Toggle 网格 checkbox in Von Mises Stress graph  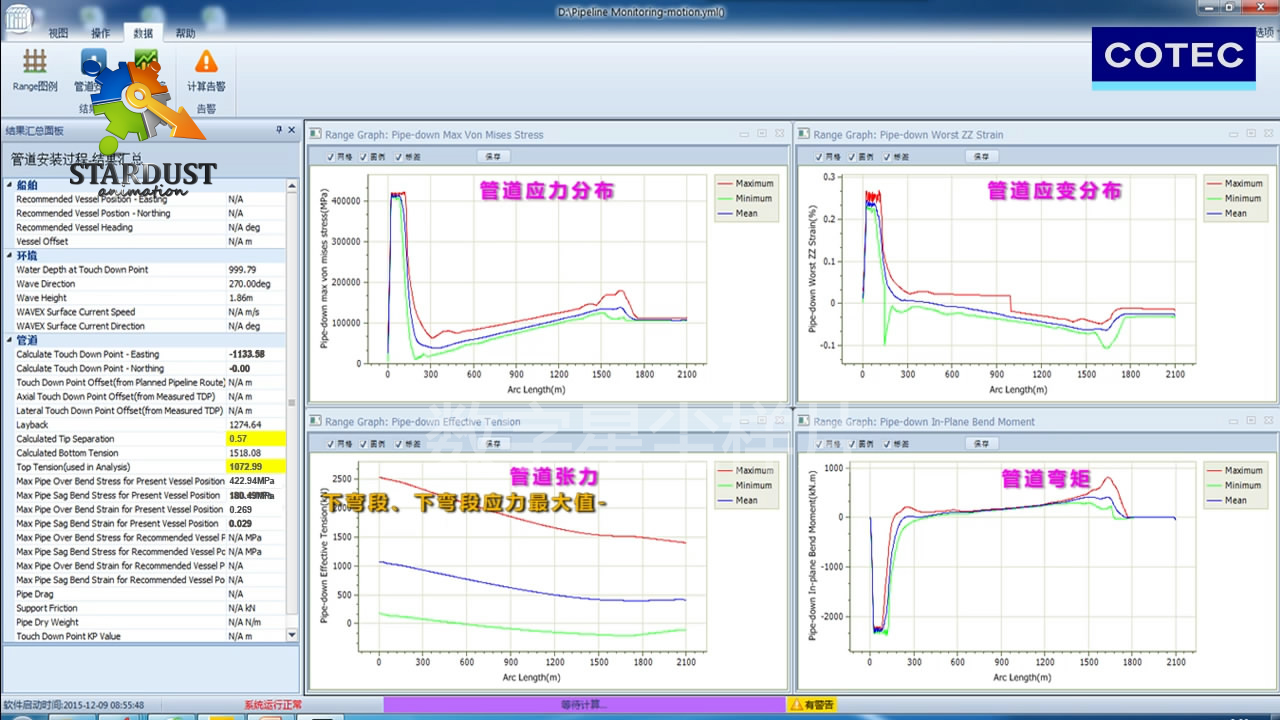tap(331, 156)
